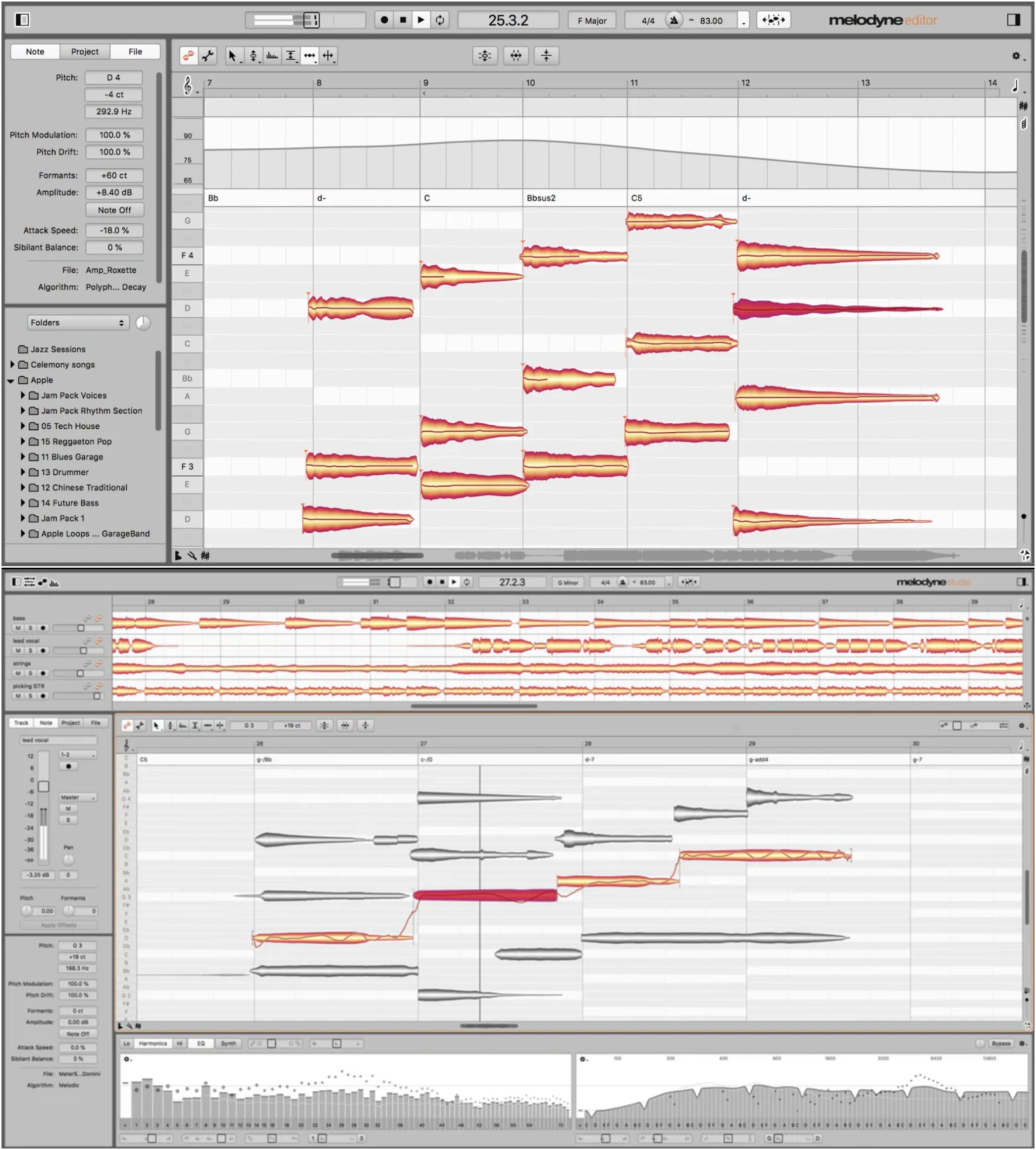Click the autostretch quantize icon next to tempo 83.00
Image resolution: width=1036 pixels, height=1150 pixels.
point(773,20)
